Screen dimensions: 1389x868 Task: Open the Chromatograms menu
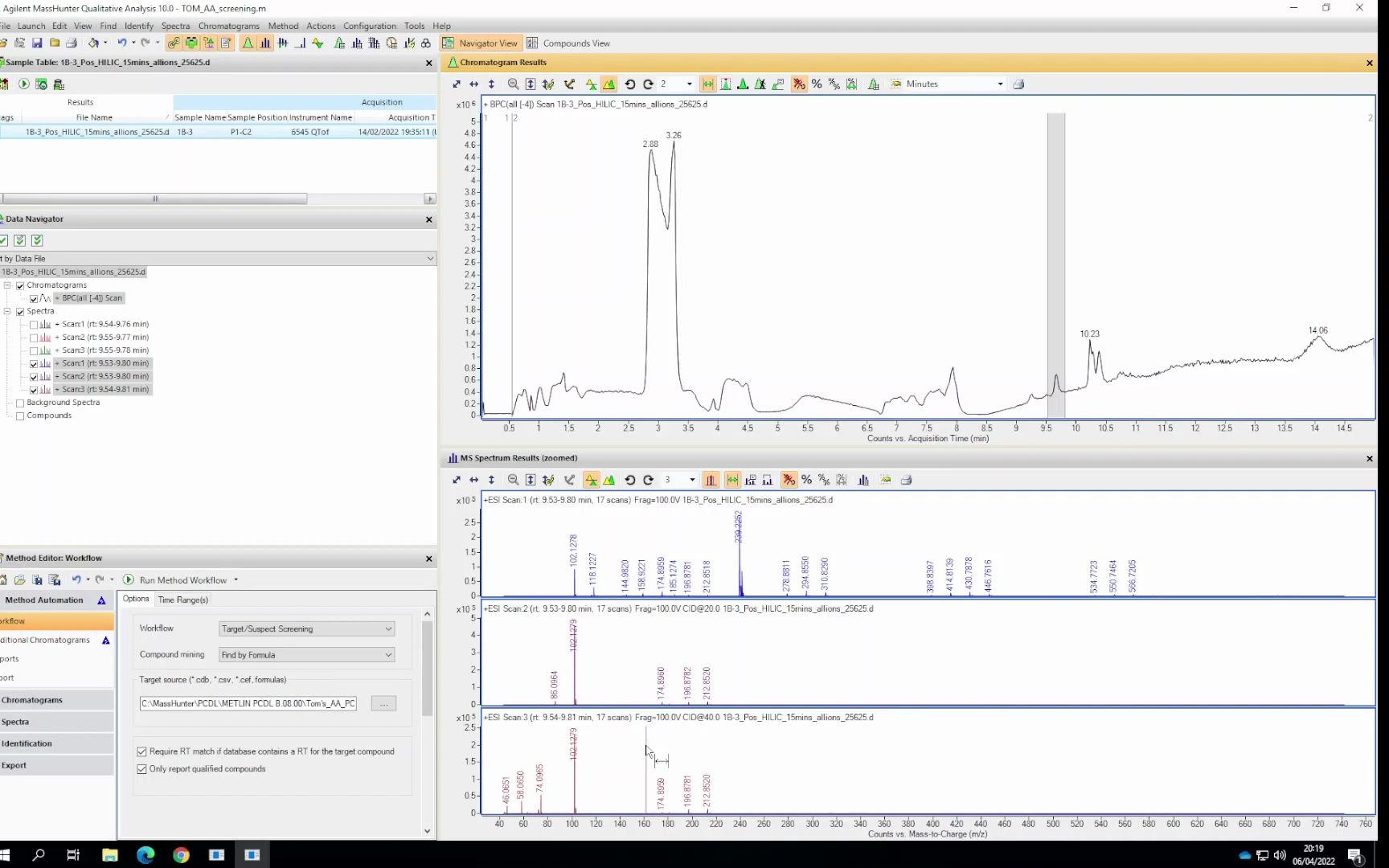point(228,26)
